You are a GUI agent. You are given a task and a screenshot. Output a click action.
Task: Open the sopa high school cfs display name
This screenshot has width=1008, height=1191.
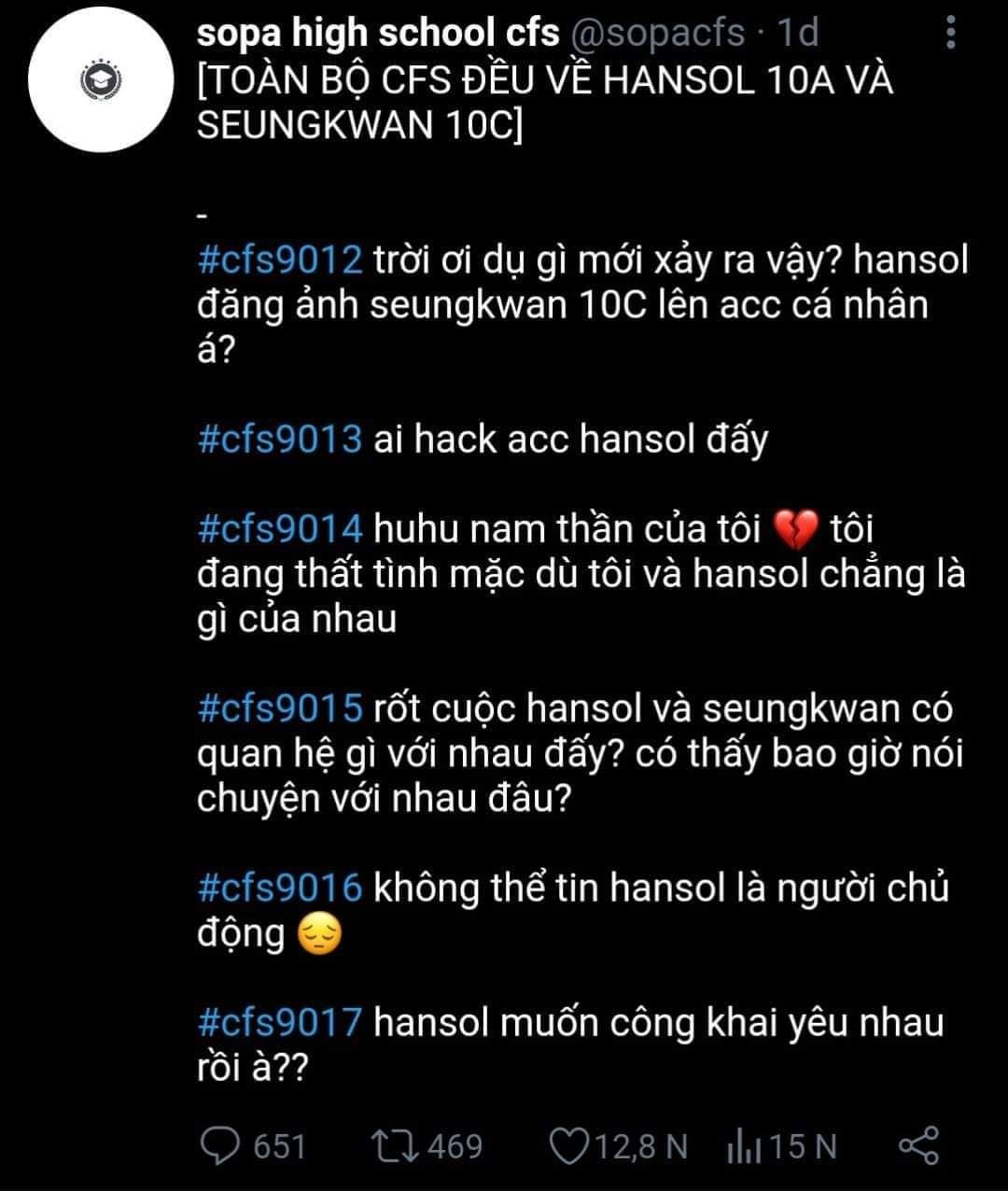(x=378, y=34)
